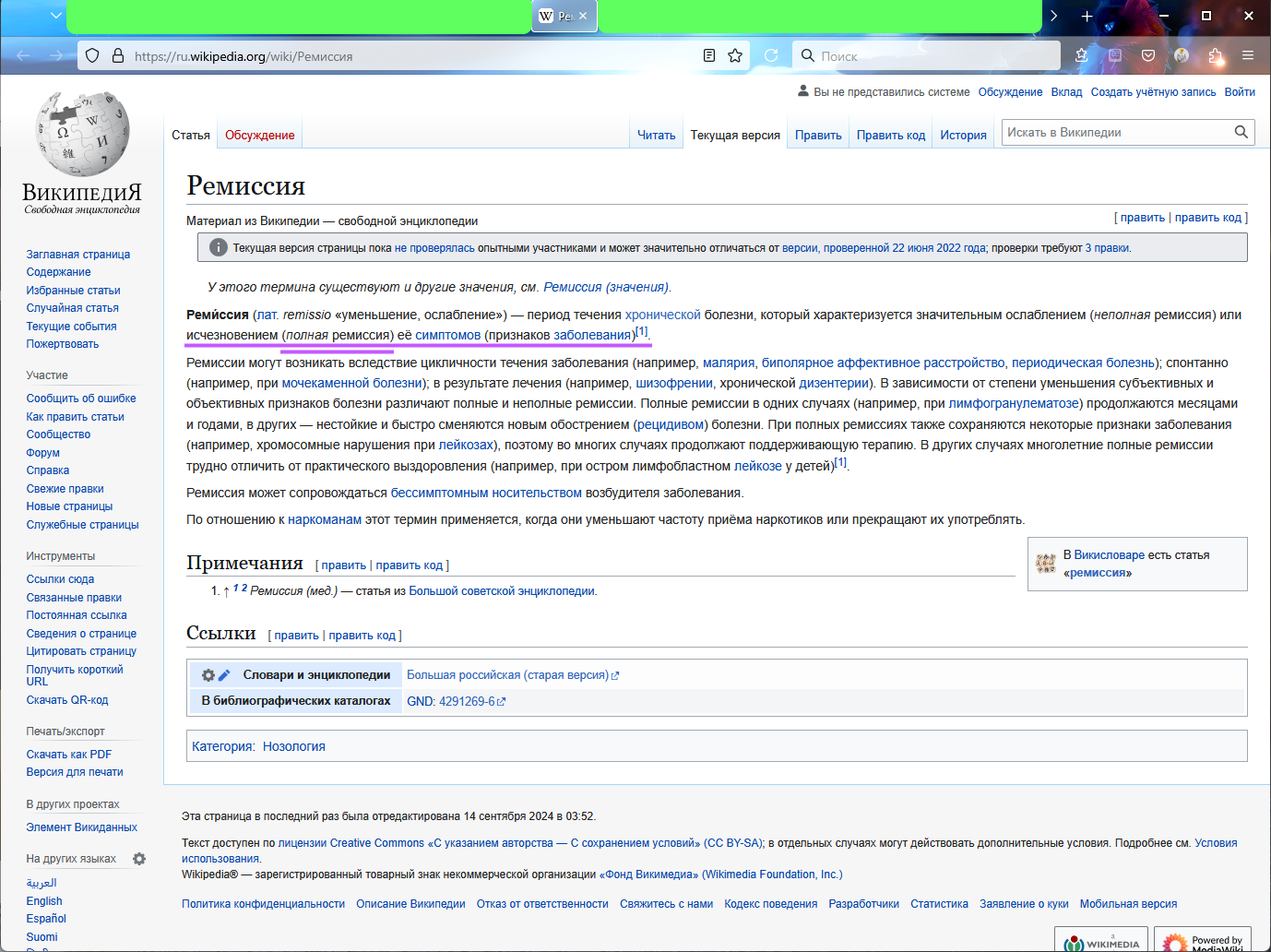This screenshot has width=1271, height=952.
Task: Click "Создать учётную запись"
Action: pos(1153,92)
